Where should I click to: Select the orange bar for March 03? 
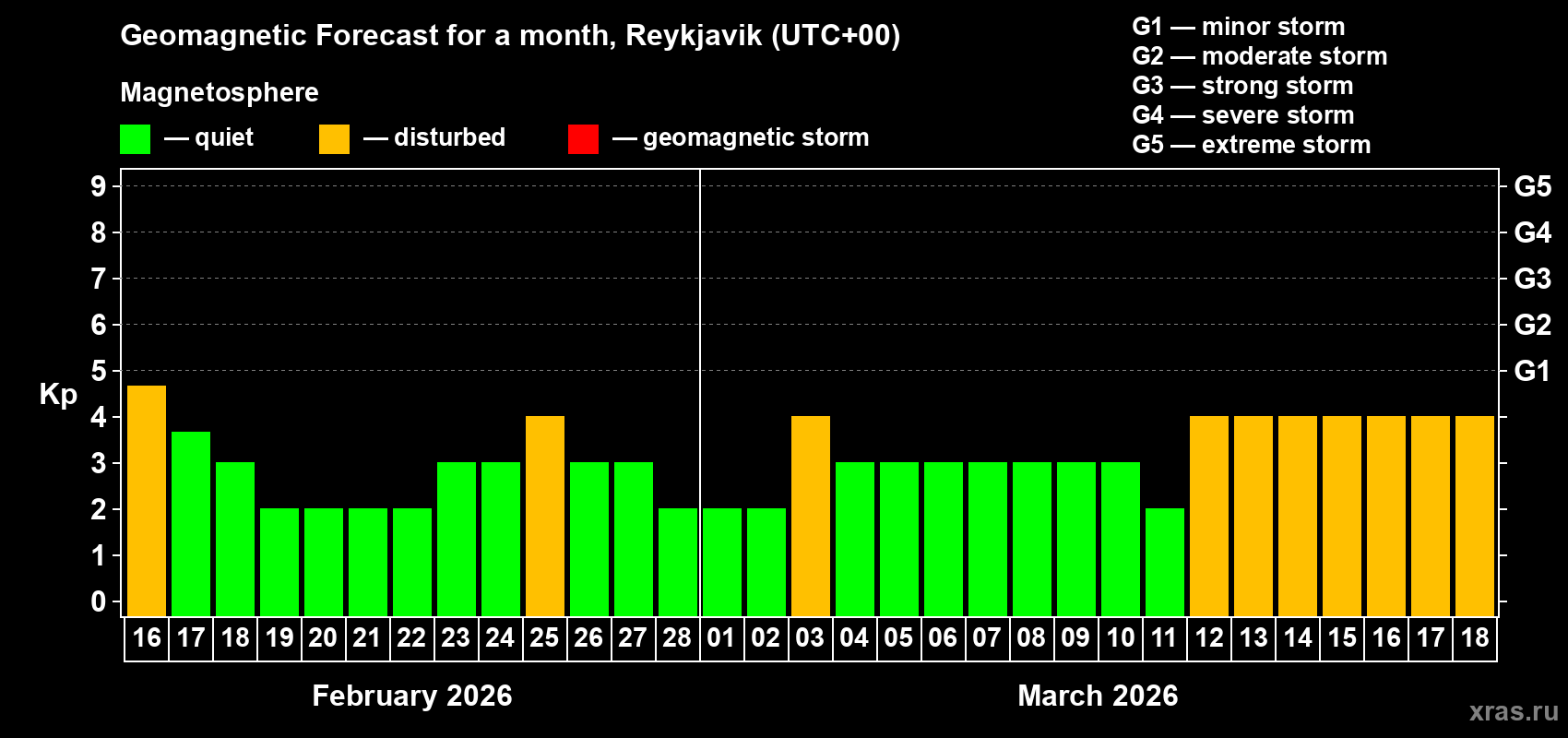tap(811, 517)
